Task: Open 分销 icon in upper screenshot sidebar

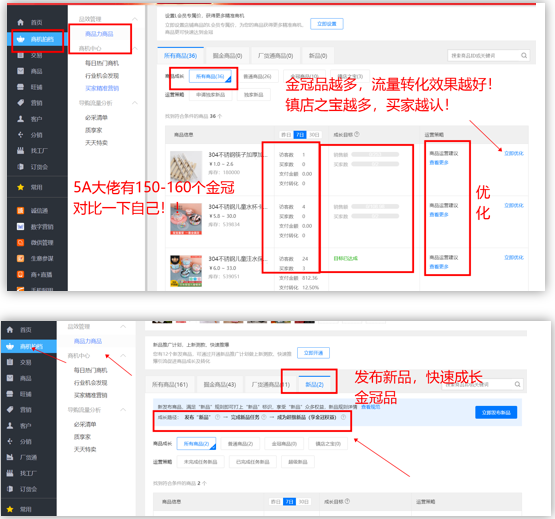Action: [x=21, y=135]
